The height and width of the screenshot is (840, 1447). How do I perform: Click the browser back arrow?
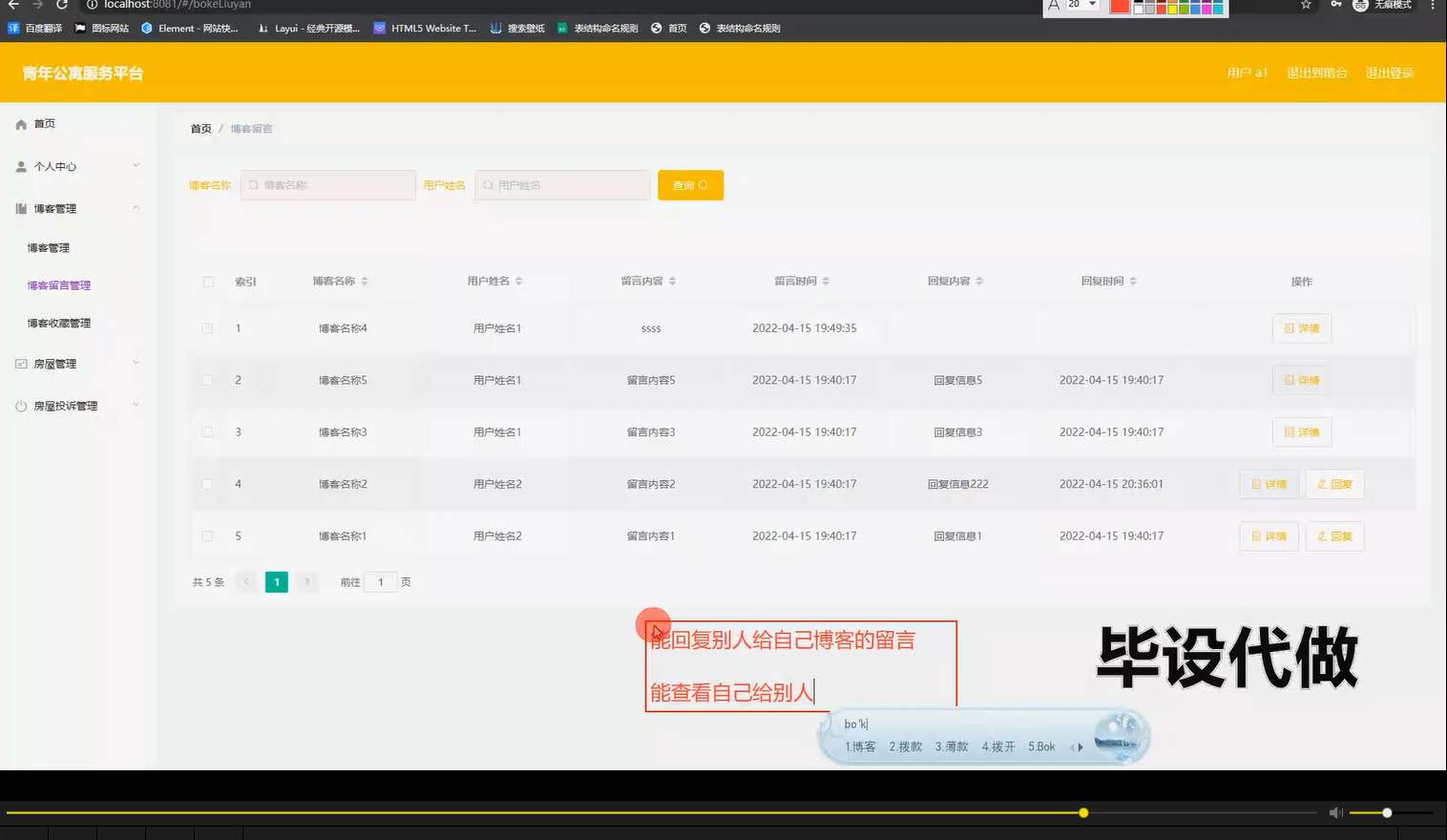pos(13,5)
